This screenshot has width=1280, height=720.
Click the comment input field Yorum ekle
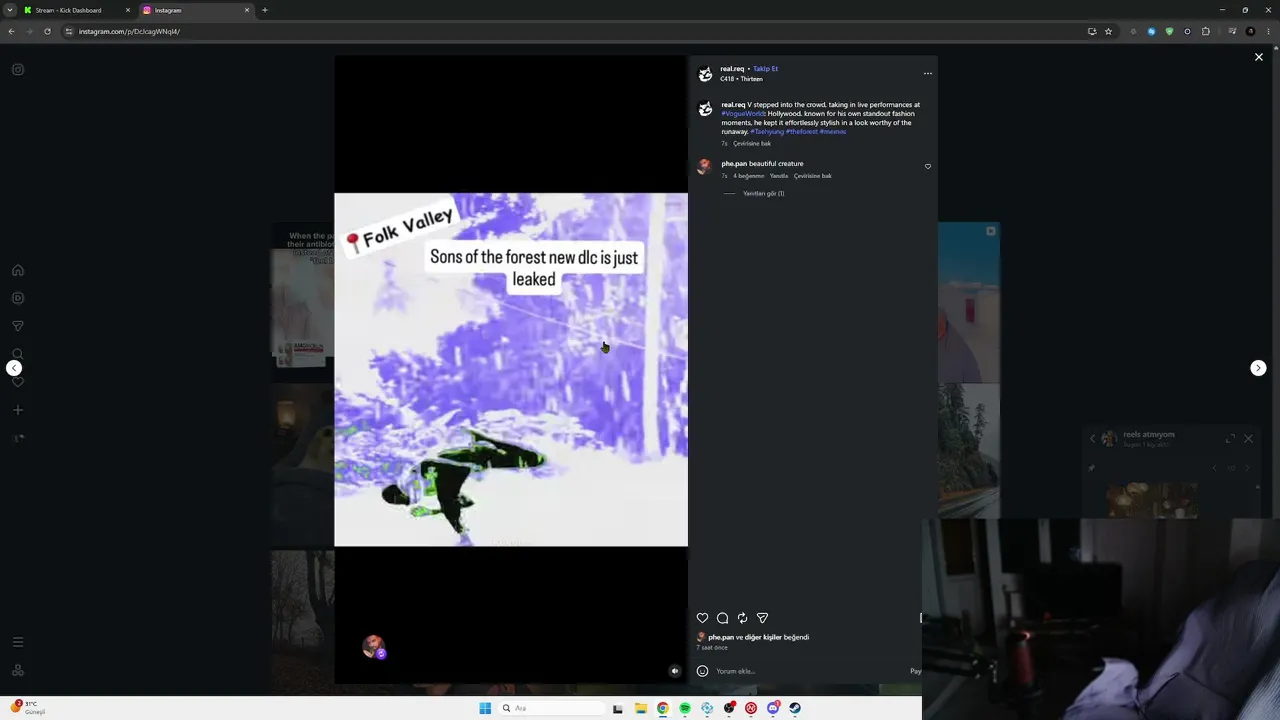pos(810,671)
